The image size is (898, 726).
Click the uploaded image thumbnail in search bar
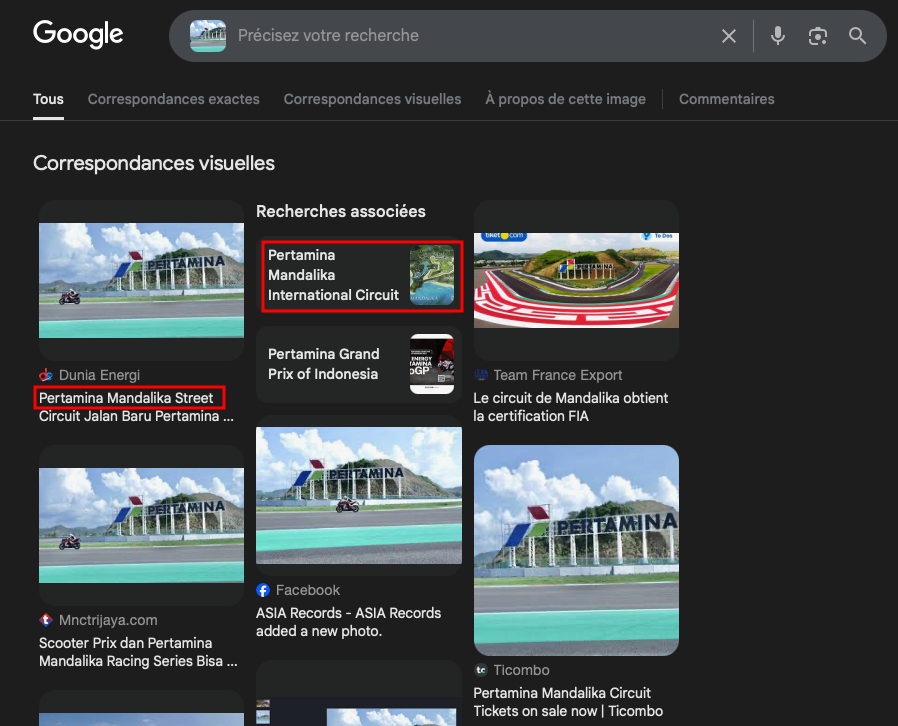[208, 36]
